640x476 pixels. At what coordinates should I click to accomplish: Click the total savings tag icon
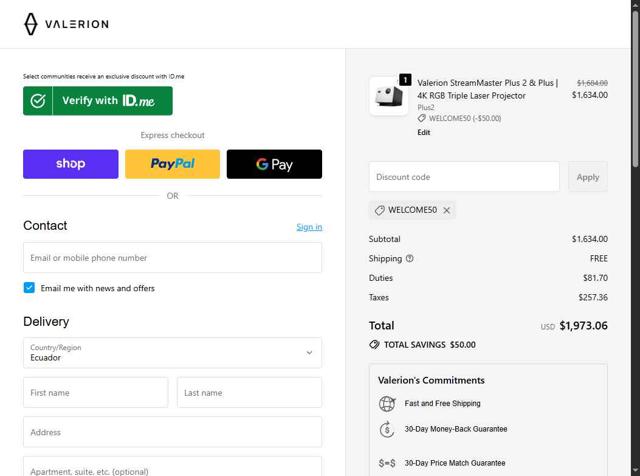click(374, 345)
